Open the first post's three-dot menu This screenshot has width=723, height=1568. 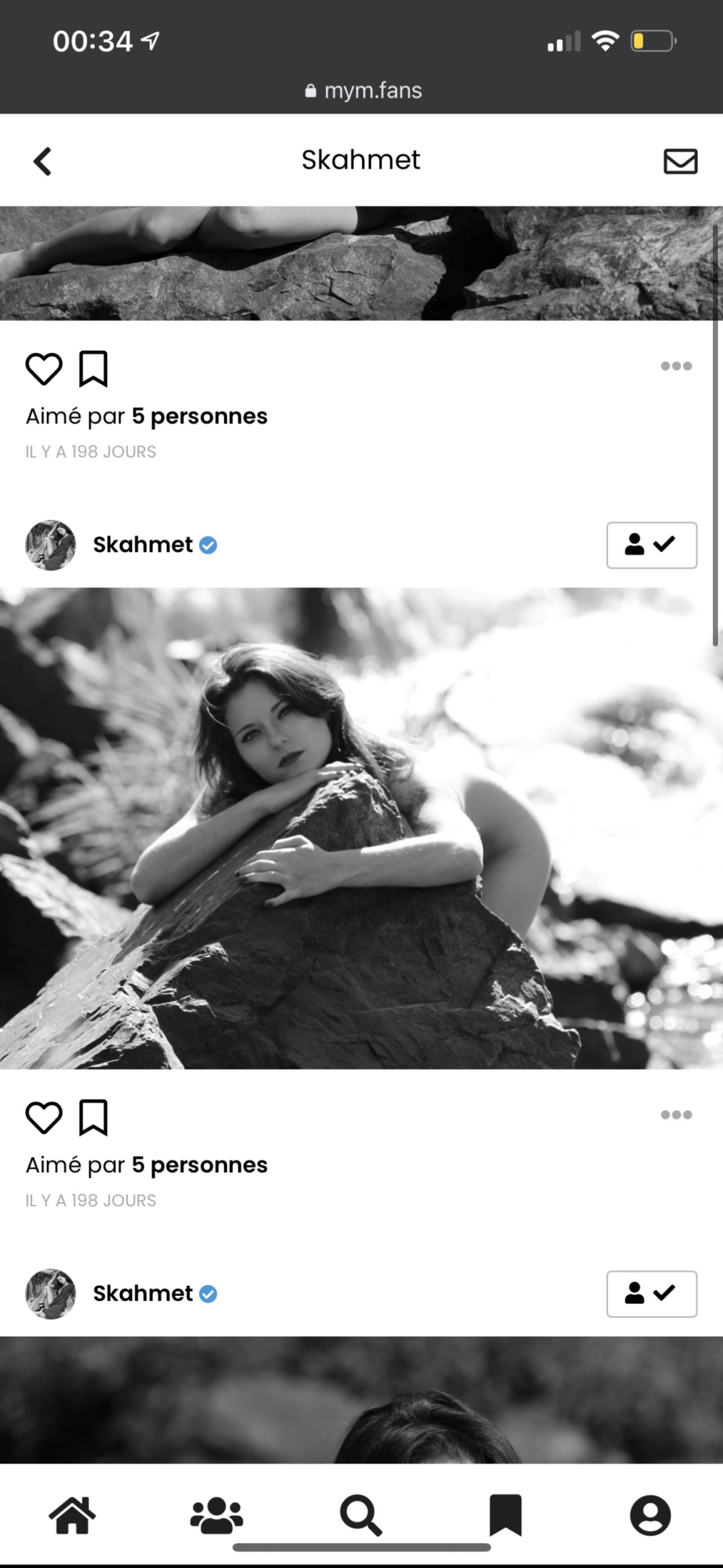point(676,366)
